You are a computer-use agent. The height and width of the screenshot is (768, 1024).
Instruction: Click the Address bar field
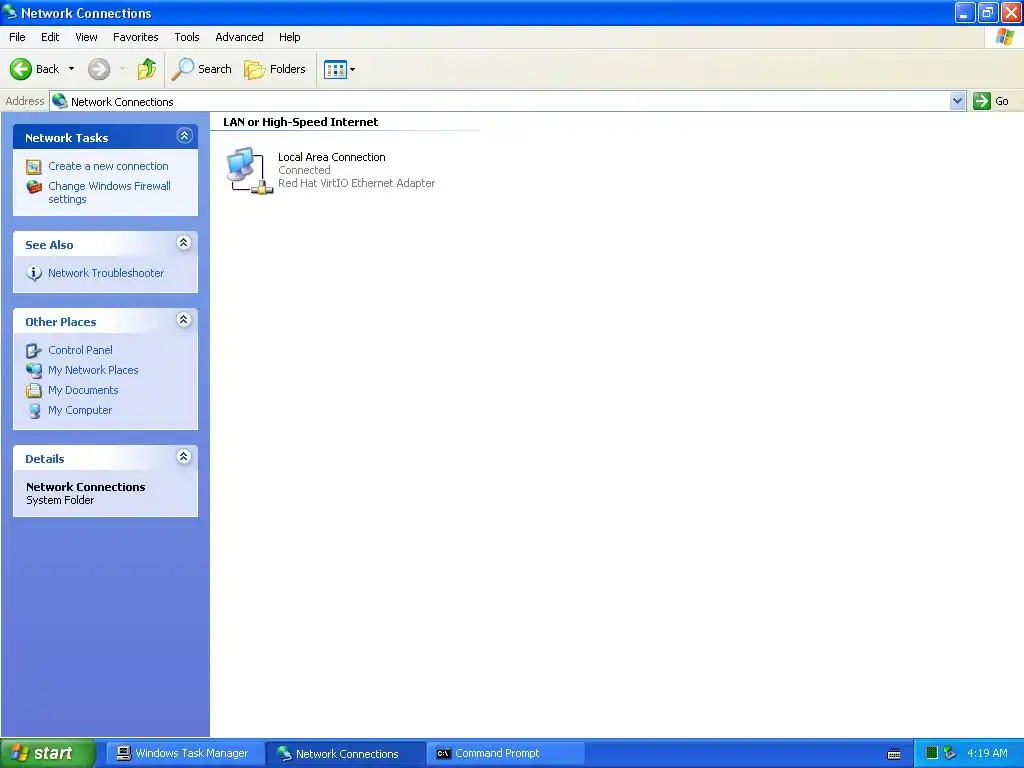coord(500,101)
